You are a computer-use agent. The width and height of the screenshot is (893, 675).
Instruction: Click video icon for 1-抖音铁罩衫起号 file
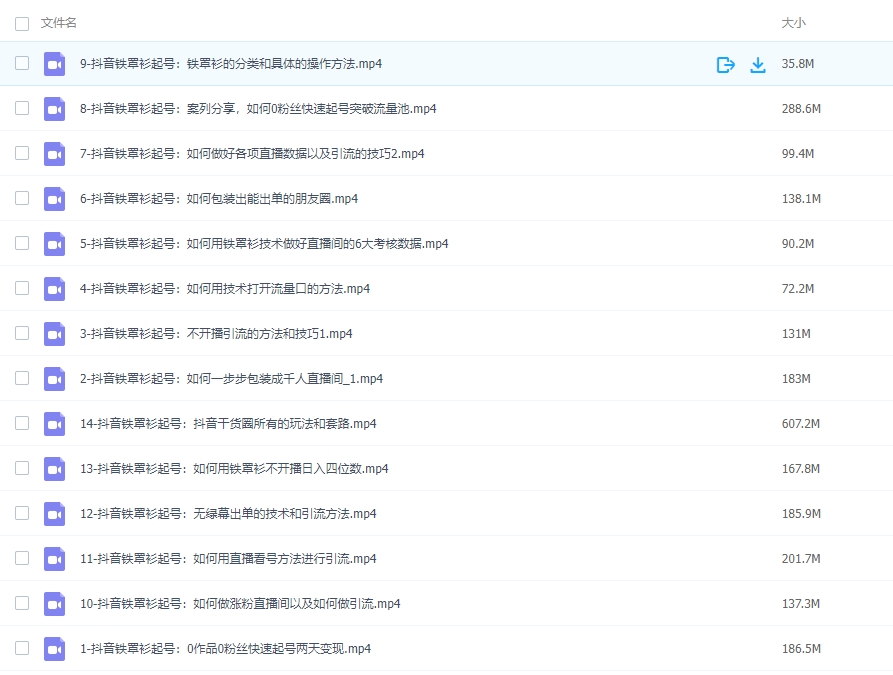pyautogui.click(x=54, y=649)
